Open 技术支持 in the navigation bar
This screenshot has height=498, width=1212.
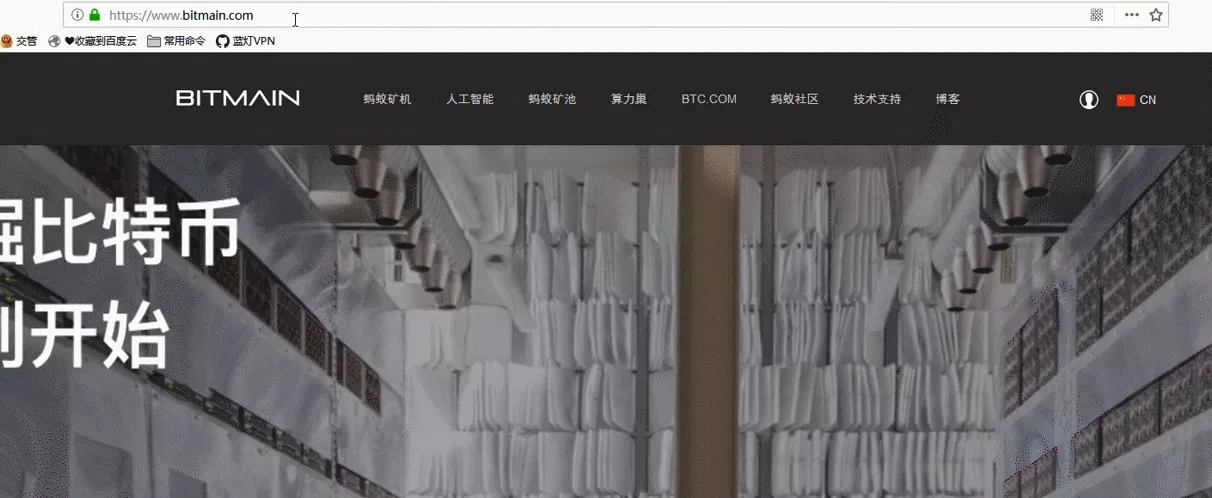(877, 99)
